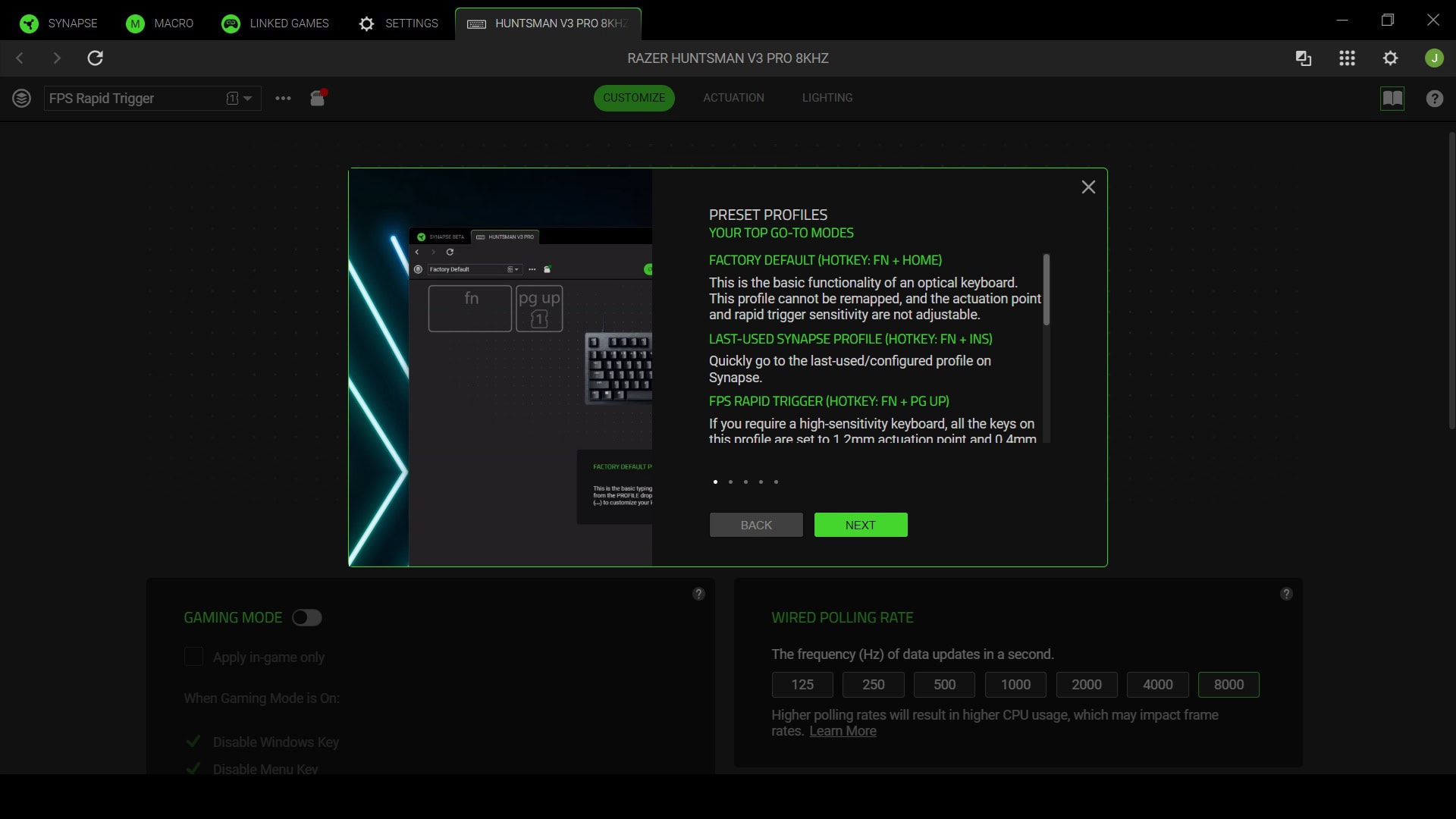Click the dark mode toggle icon
The width and height of the screenshot is (1456, 819).
tap(1303, 58)
